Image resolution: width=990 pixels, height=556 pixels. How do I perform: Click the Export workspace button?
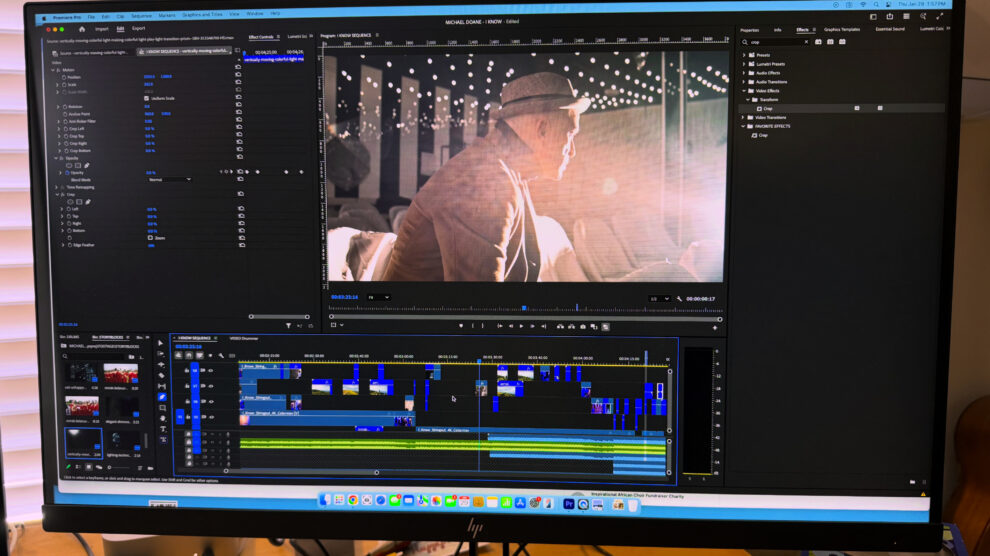tap(138, 29)
